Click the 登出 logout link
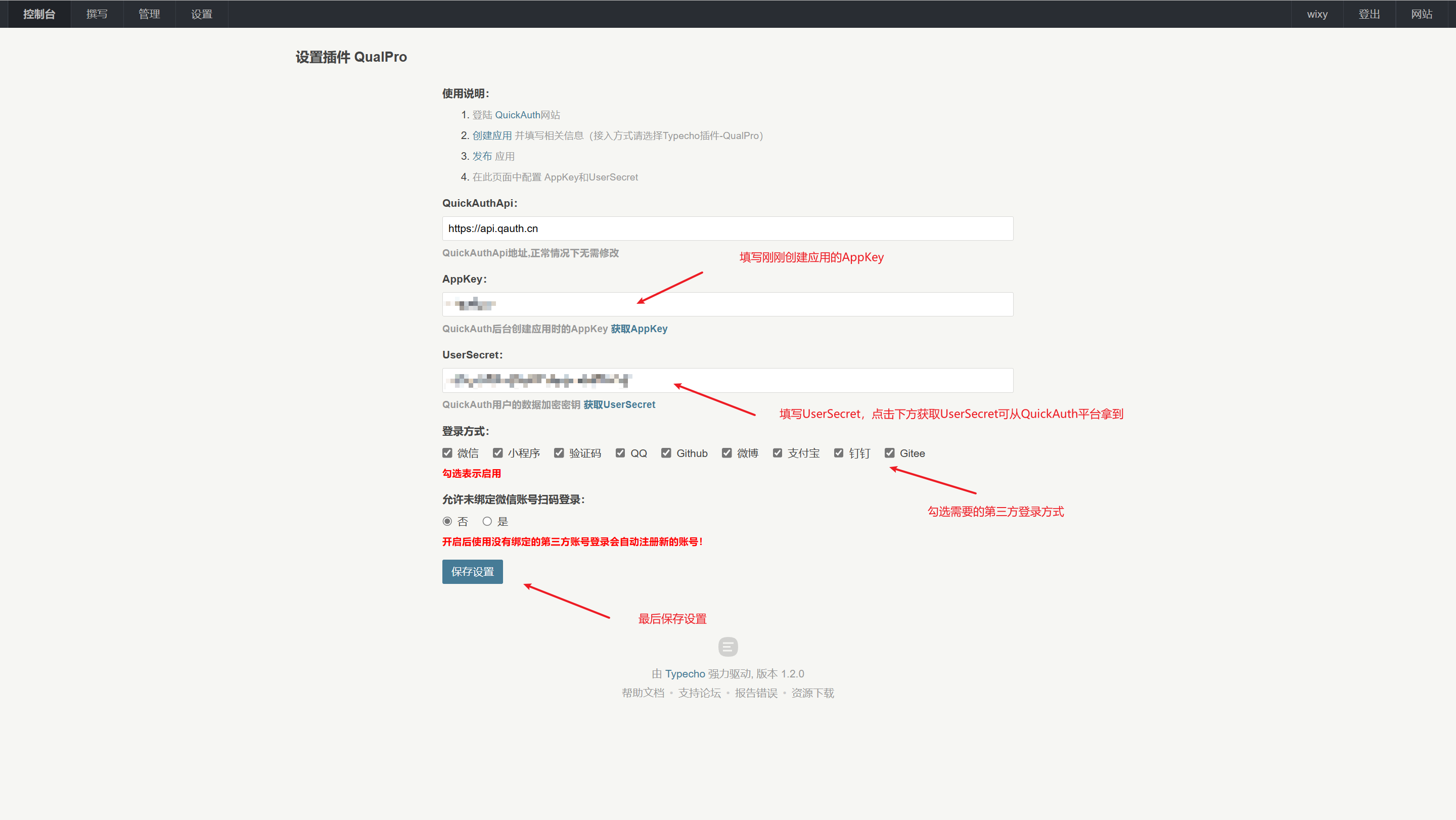 [x=1369, y=14]
